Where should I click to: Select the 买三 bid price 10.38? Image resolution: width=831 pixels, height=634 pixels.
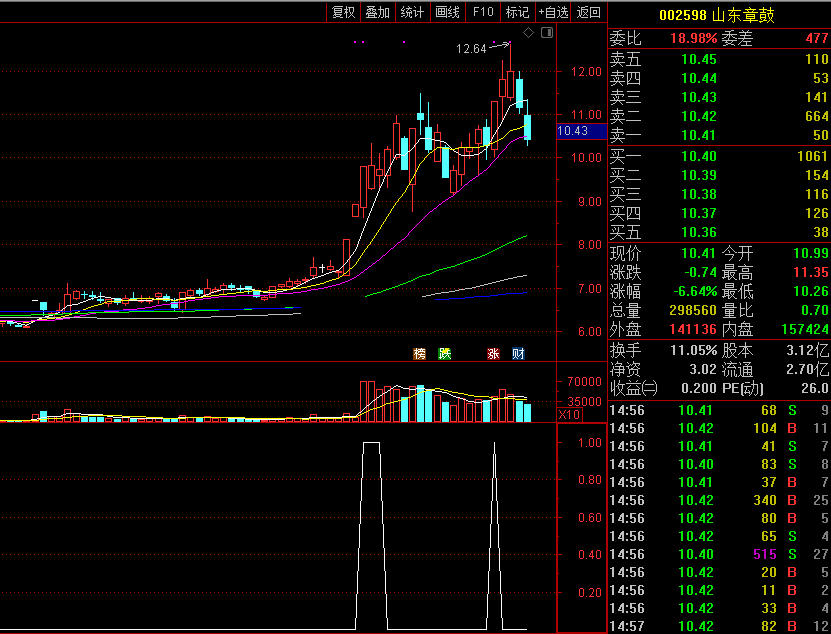(699, 195)
